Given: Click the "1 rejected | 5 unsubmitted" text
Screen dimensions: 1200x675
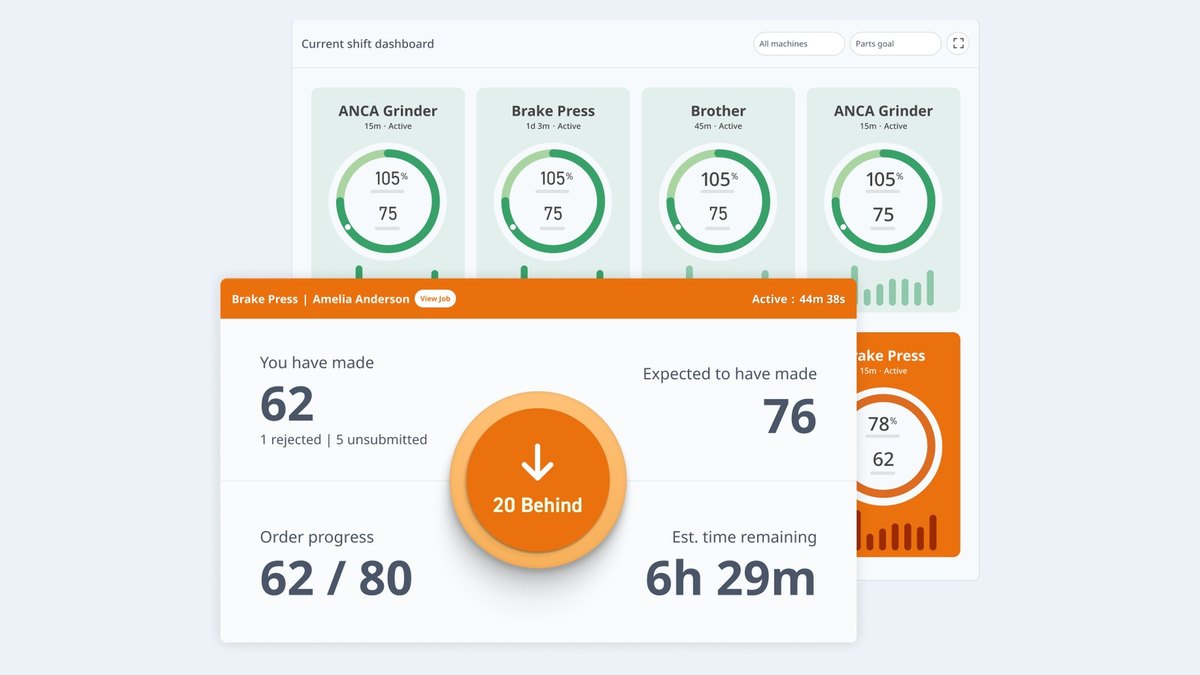Looking at the screenshot, I should [343, 439].
